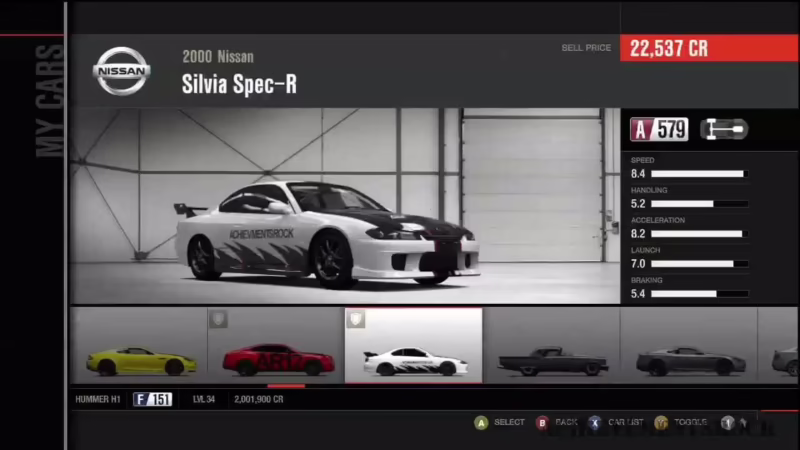Click the Acceleration 8.2 stat bar
The image size is (800, 450).
699,234
